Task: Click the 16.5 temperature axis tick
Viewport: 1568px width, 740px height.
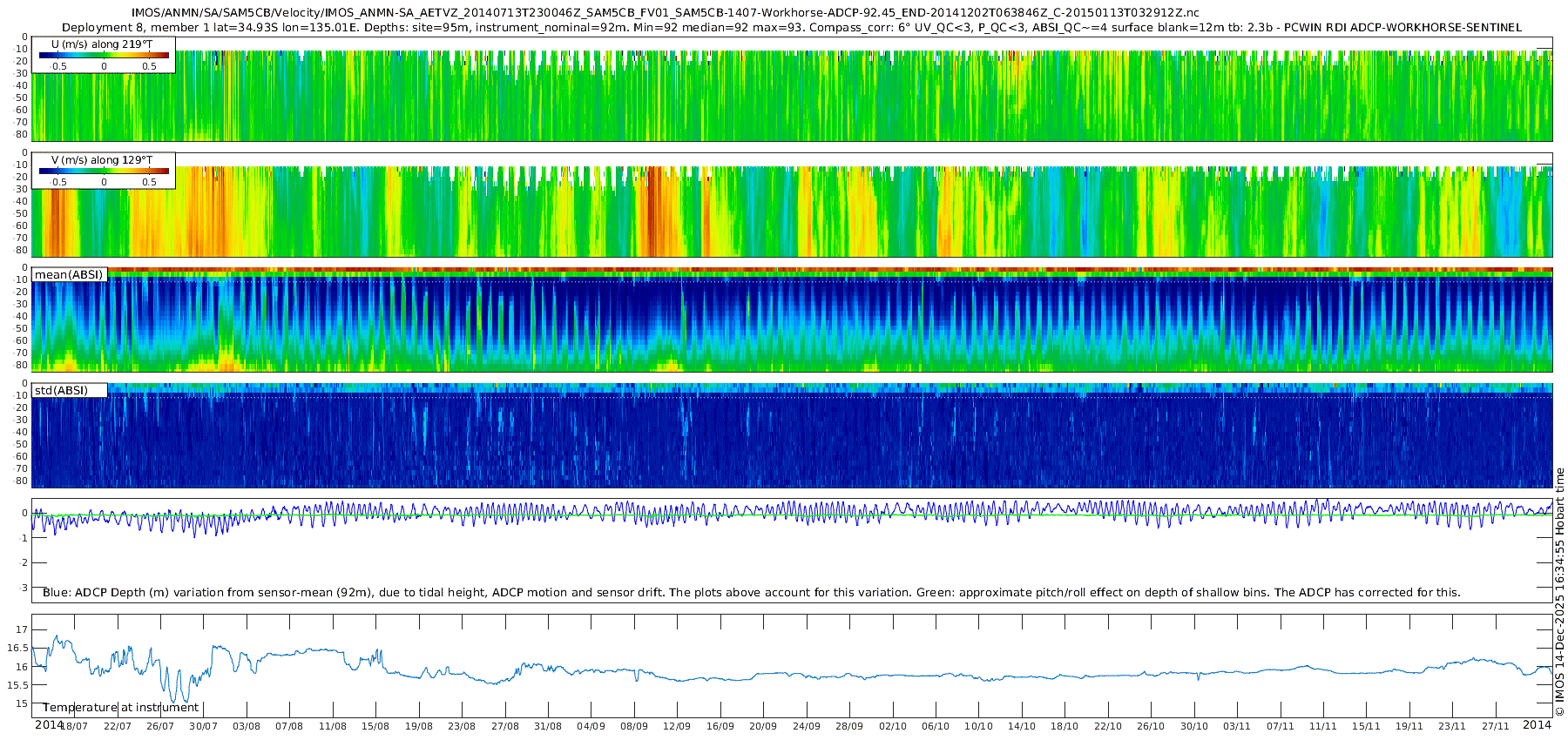Action: tap(17, 649)
